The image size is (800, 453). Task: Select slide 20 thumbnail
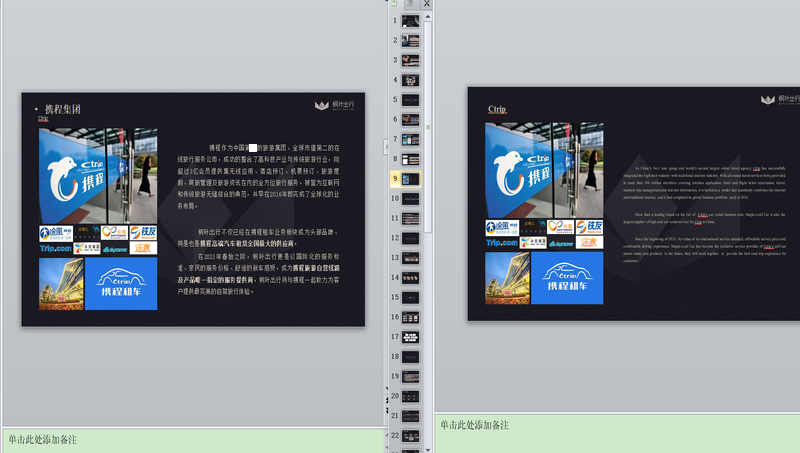pyautogui.click(x=410, y=396)
